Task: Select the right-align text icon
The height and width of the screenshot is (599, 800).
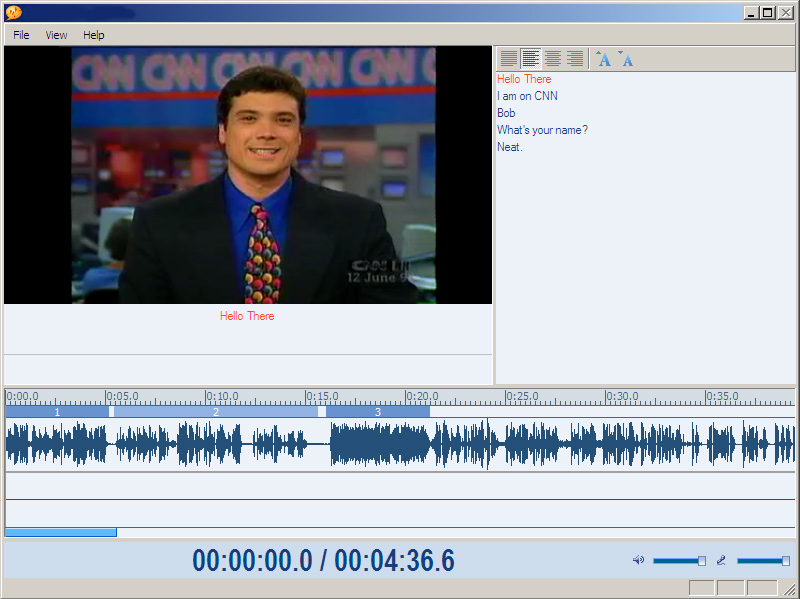Action: [x=574, y=59]
